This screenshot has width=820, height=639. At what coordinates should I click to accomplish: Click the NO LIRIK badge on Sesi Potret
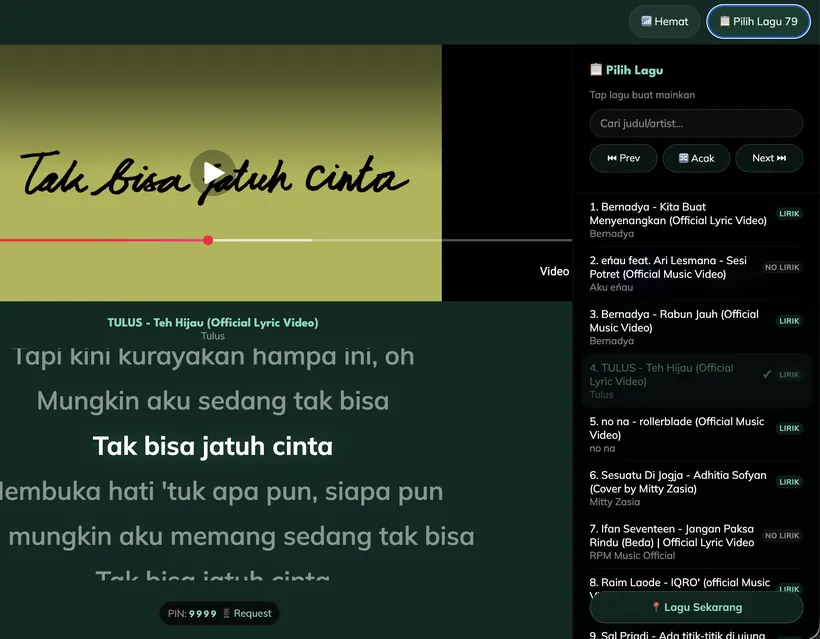coord(782,267)
